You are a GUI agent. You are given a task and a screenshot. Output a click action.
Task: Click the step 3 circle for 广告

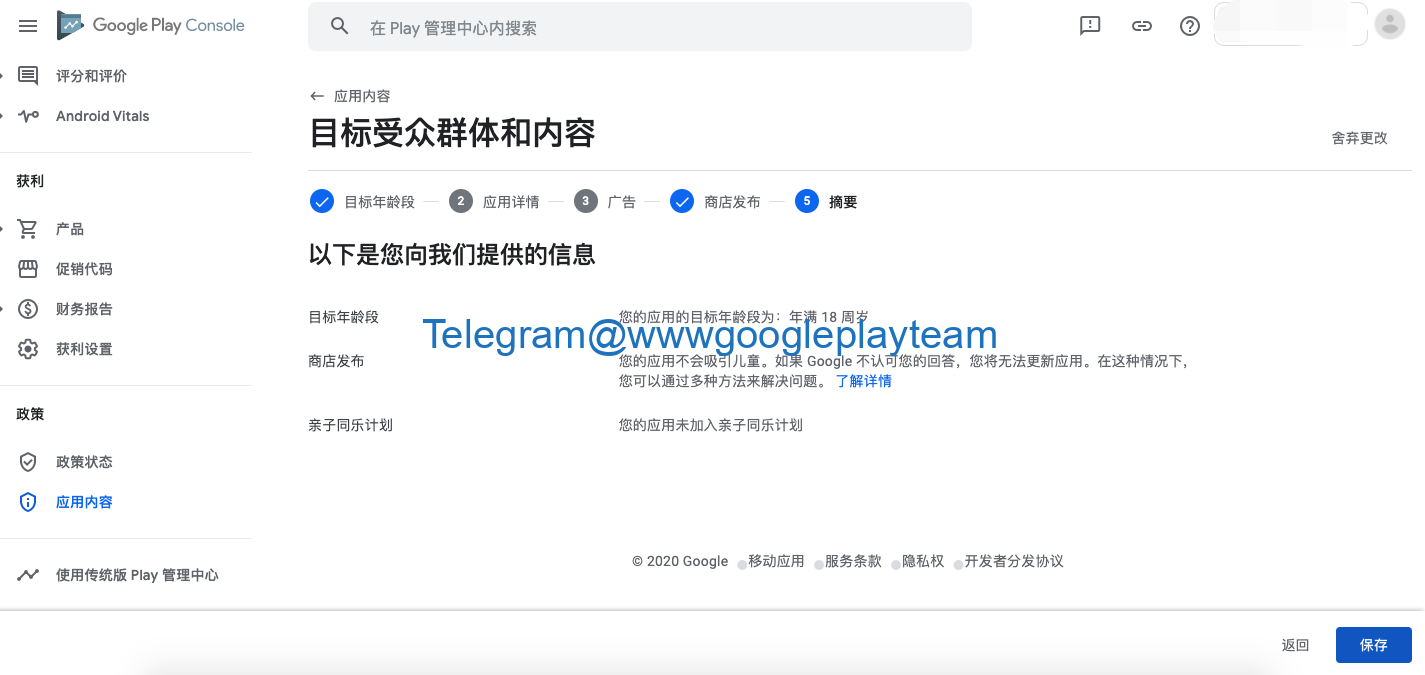[585, 202]
